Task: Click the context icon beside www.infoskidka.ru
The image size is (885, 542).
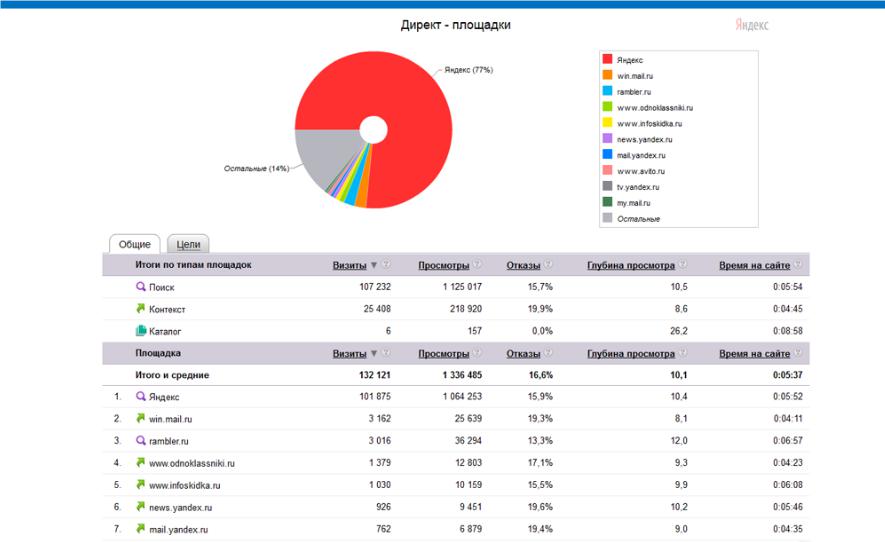Action: [141, 484]
